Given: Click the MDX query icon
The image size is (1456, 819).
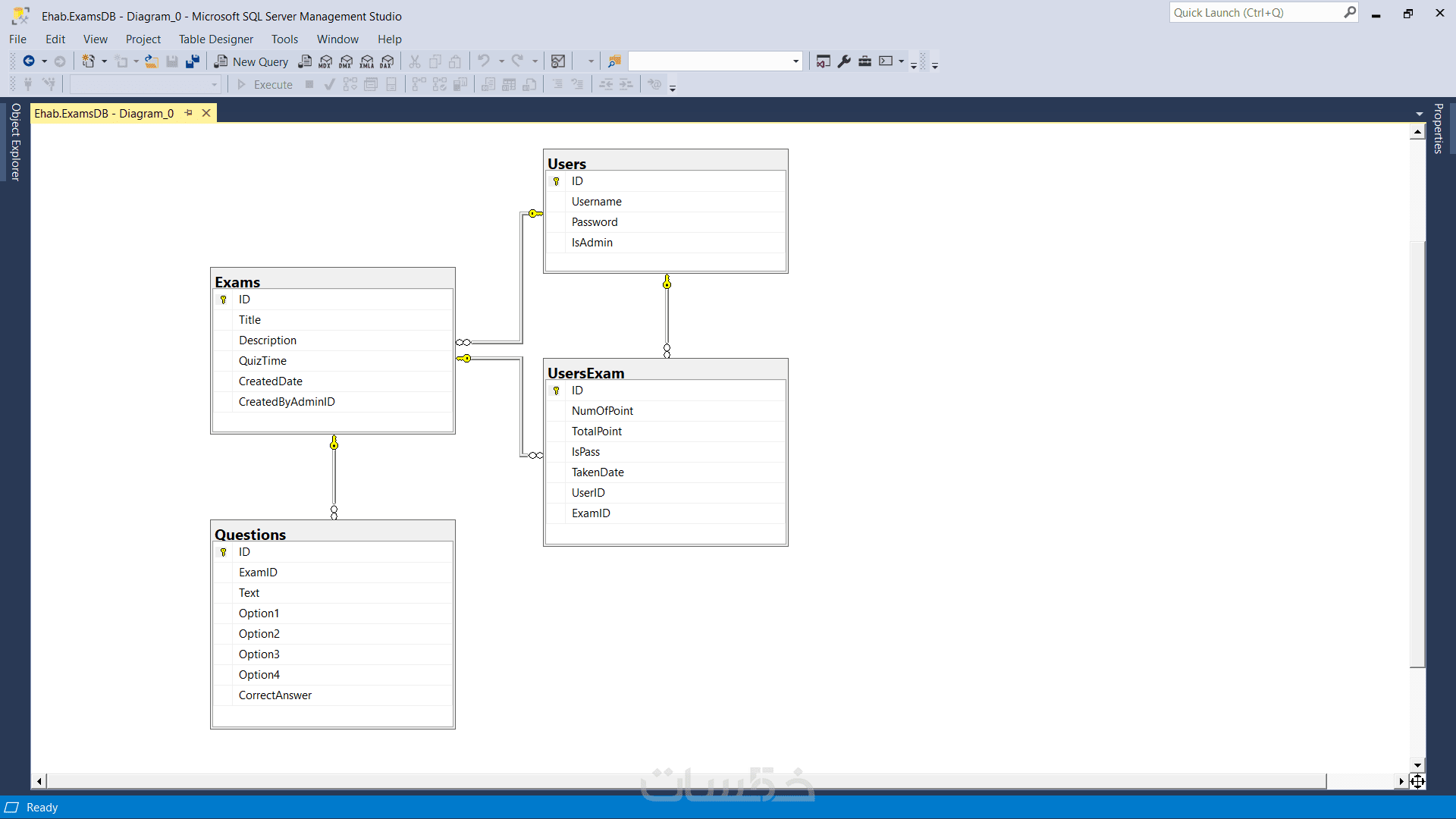Looking at the screenshot, I should tap(325, 61).
